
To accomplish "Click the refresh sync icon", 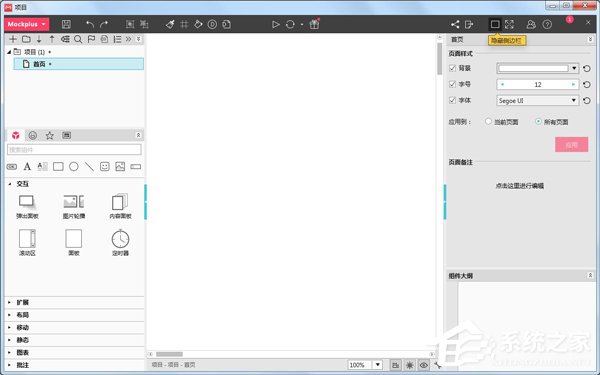I will pos(290,24).
